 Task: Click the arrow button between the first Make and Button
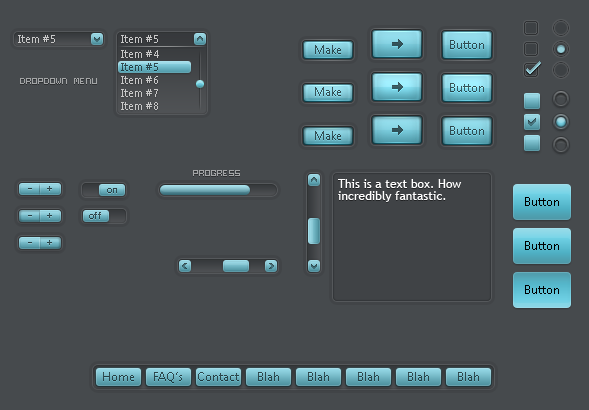[x=397, y=44]
